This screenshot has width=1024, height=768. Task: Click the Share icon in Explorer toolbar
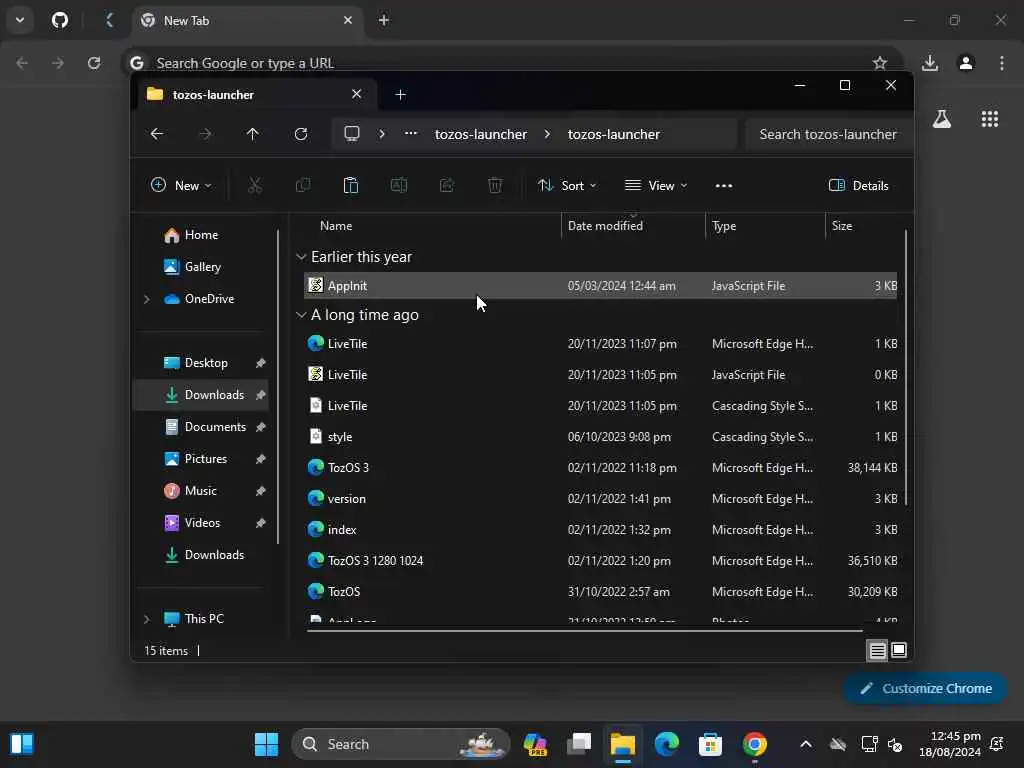pyautogui.click(x=447, y=185)
